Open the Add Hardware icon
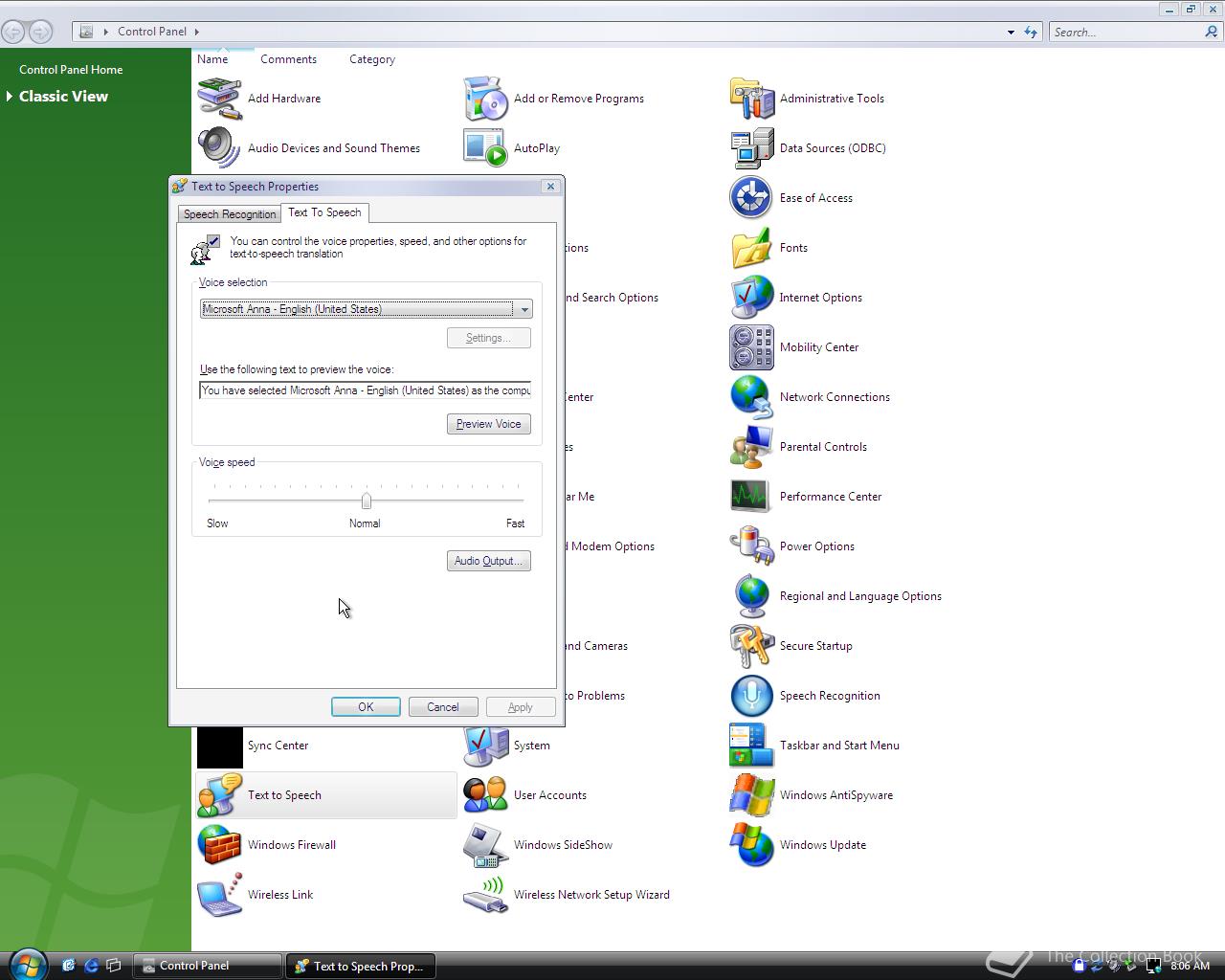The image size is (1225, 980). pyautogui.click(x=219, y=99)
